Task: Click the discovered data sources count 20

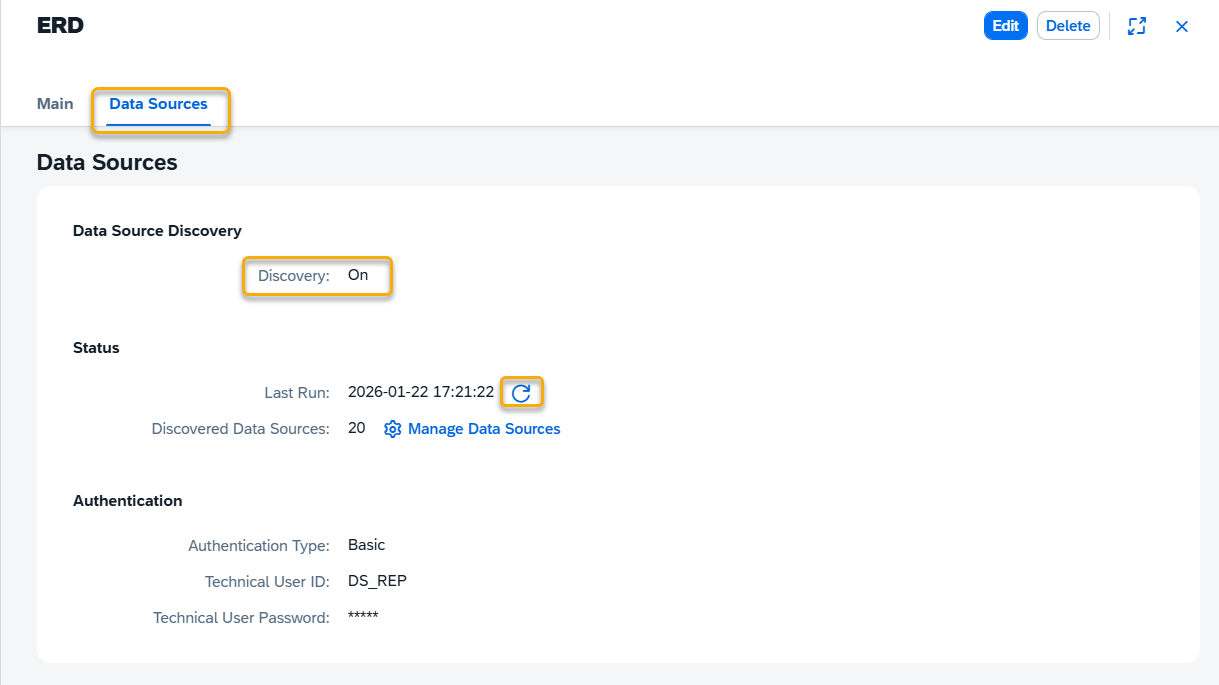Action: pos(356,429)
